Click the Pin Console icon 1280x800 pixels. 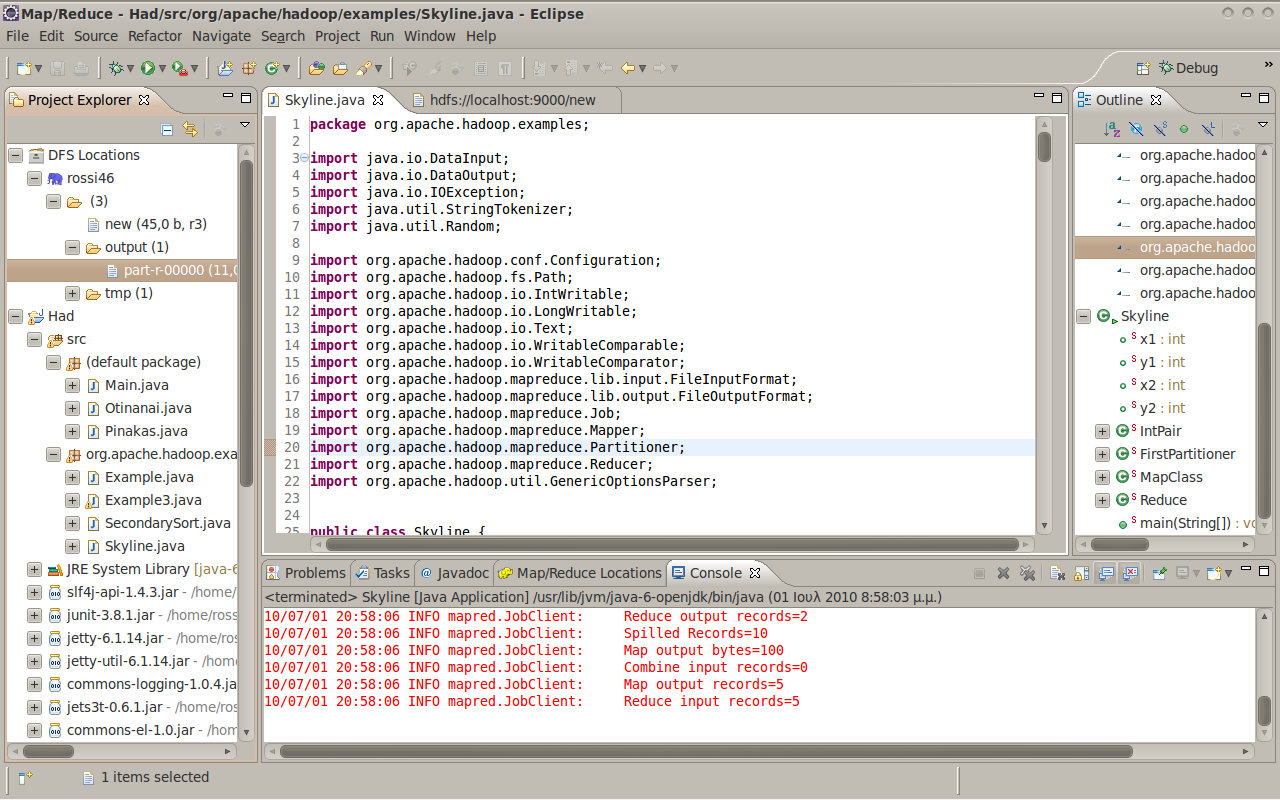[1160, 573]
